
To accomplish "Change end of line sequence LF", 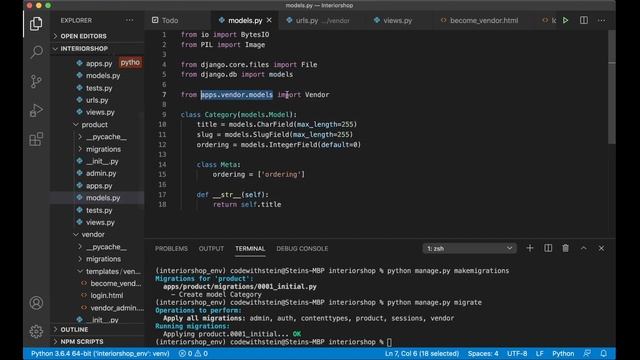I will tap(539, 353).
